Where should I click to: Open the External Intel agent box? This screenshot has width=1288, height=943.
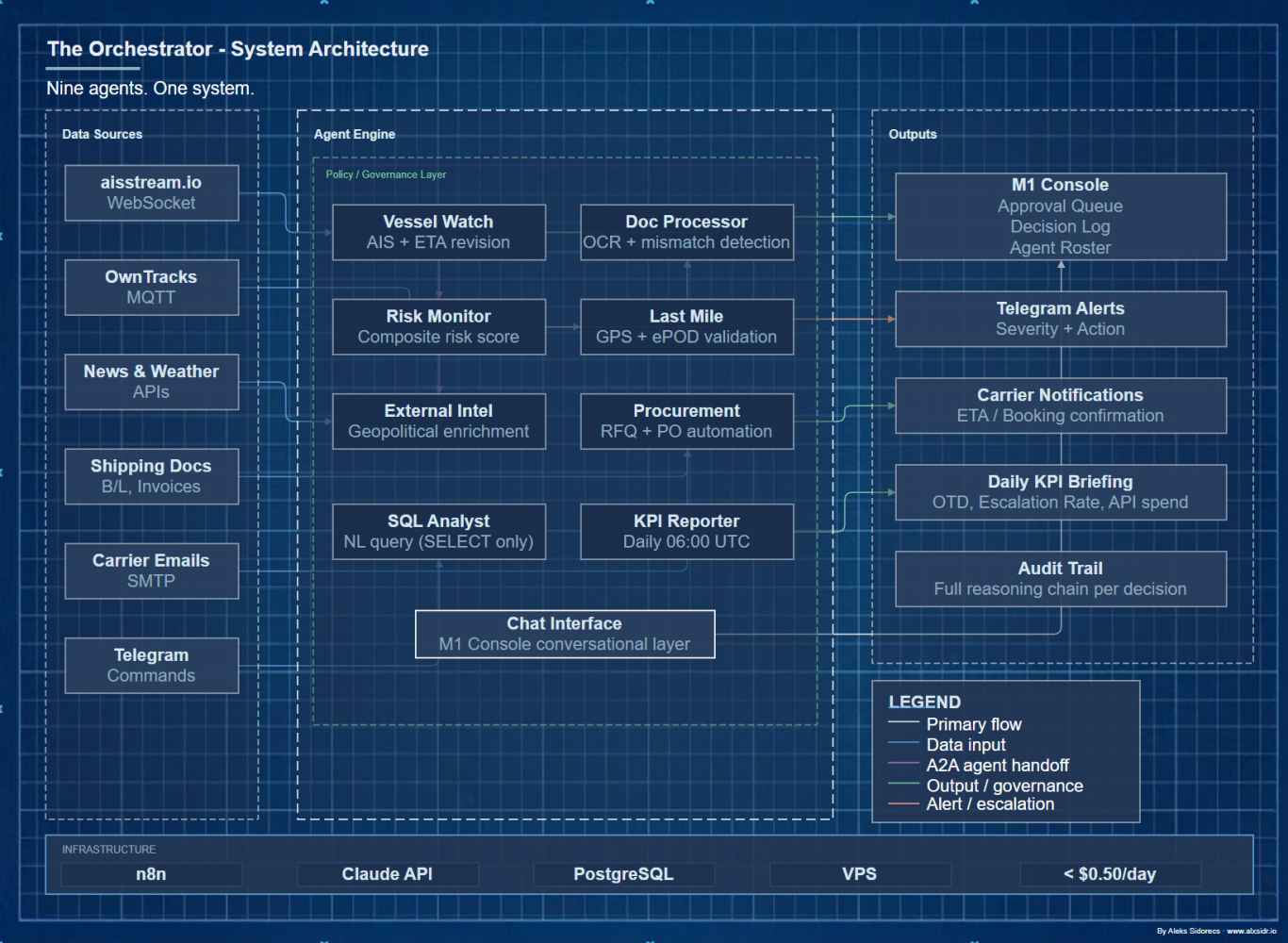438,421
